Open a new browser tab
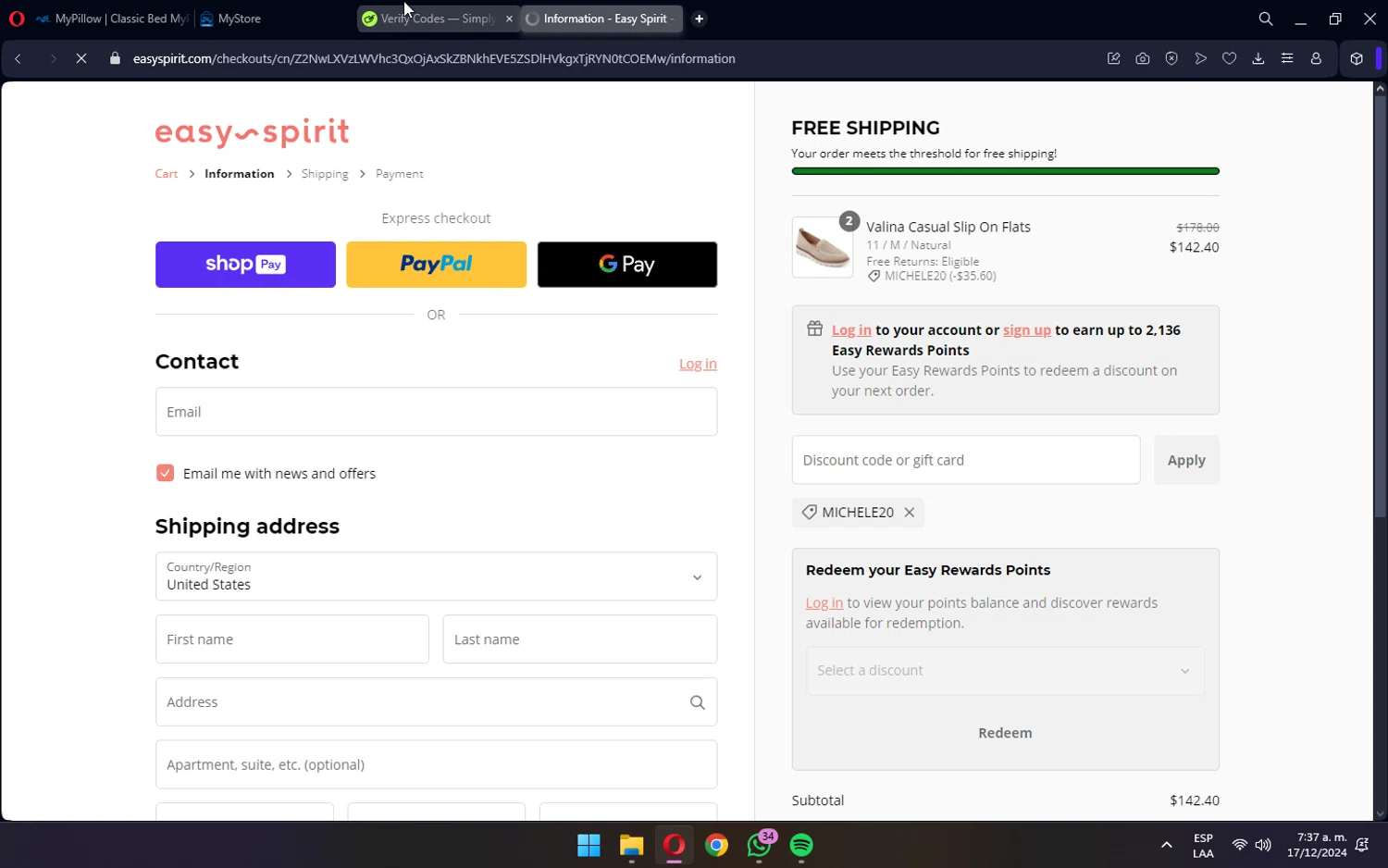 click(x=700, y=19)
